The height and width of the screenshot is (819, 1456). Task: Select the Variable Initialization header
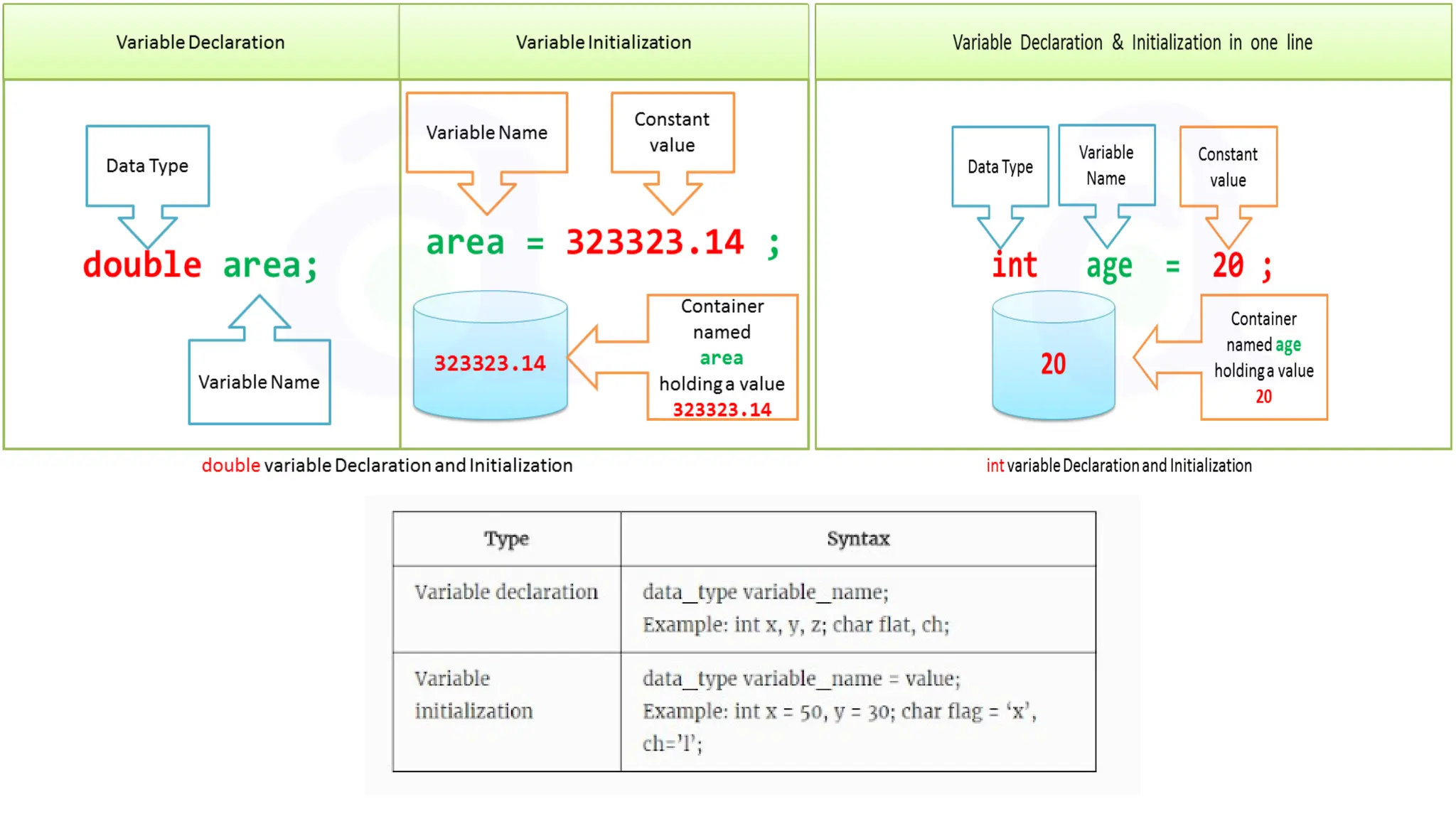coord(603,43)
